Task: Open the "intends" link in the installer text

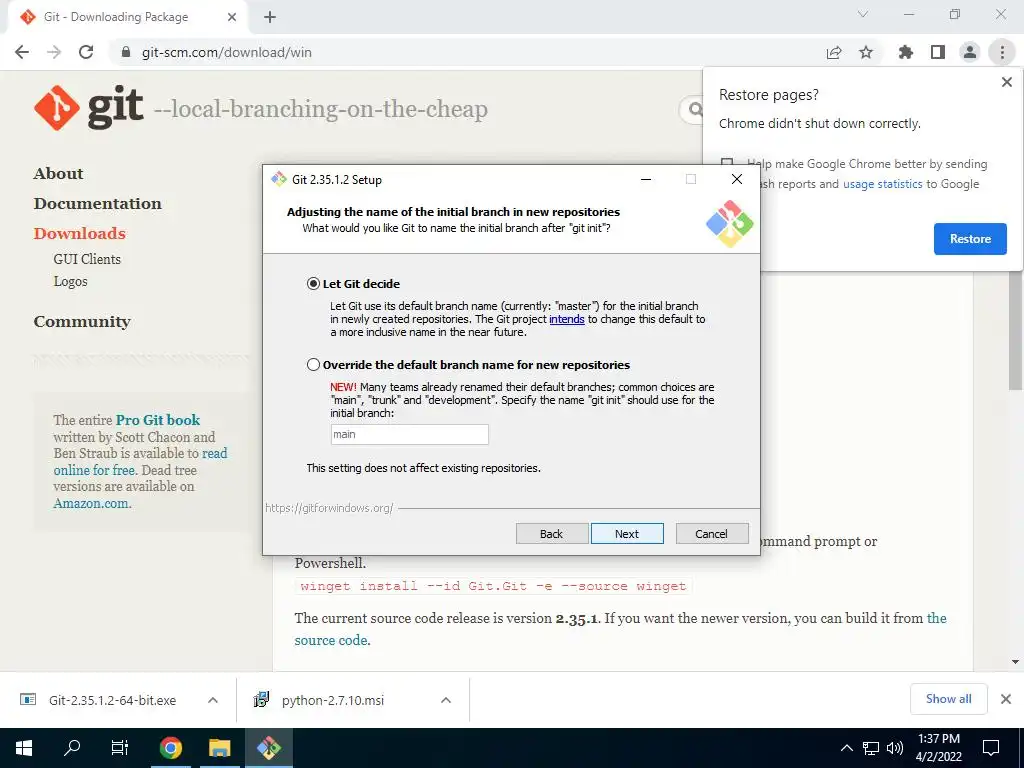Action: click(566, 319)
